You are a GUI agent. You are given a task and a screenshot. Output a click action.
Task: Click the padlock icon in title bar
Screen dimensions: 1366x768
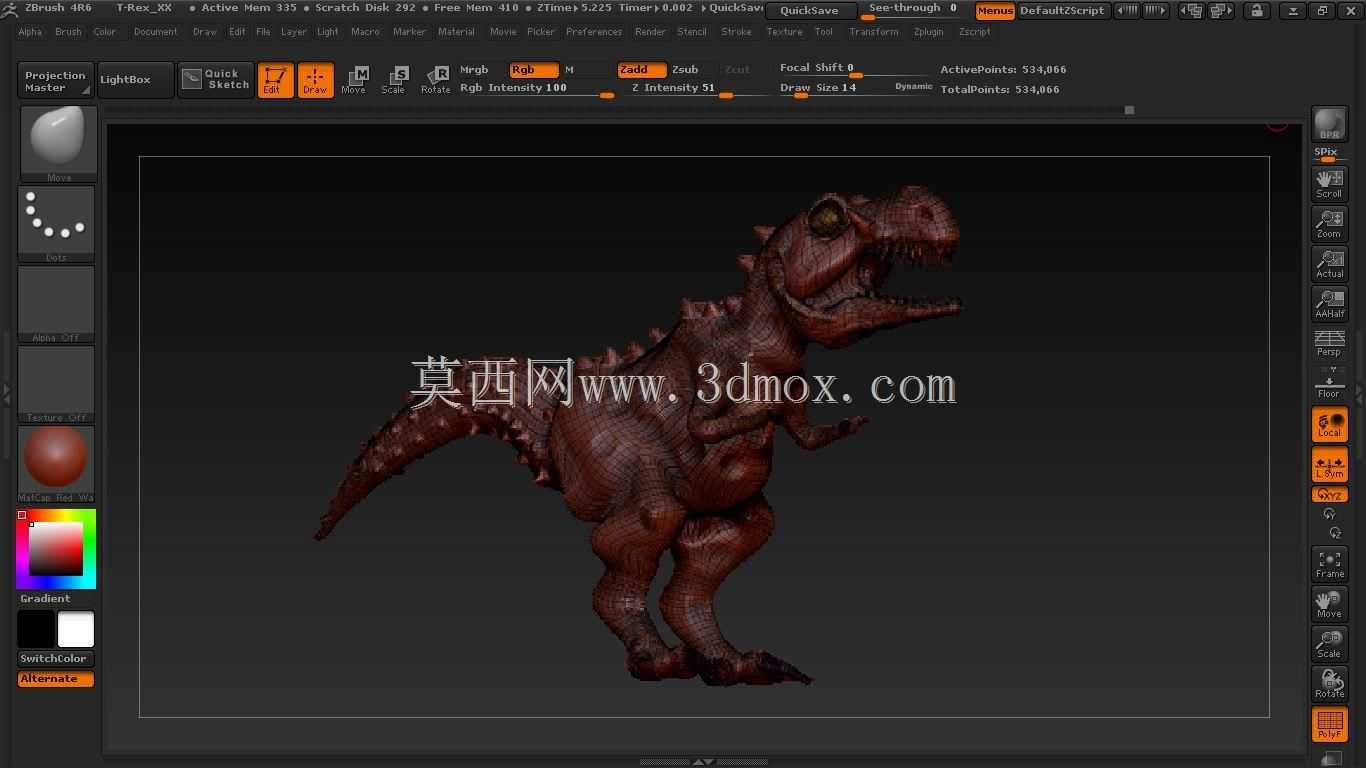coord(1257,11)
